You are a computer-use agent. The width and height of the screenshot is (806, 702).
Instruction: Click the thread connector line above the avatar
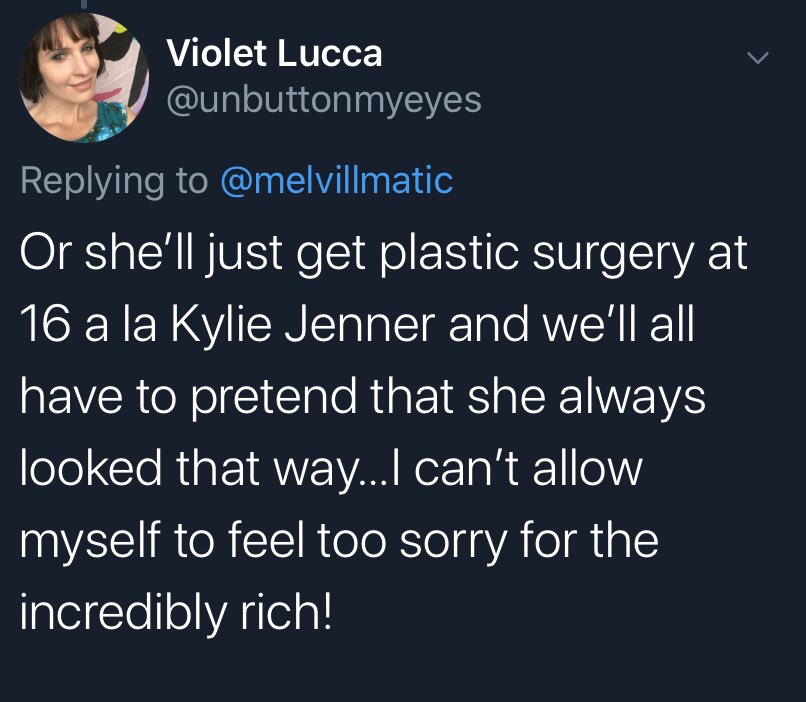pos(83,5)
